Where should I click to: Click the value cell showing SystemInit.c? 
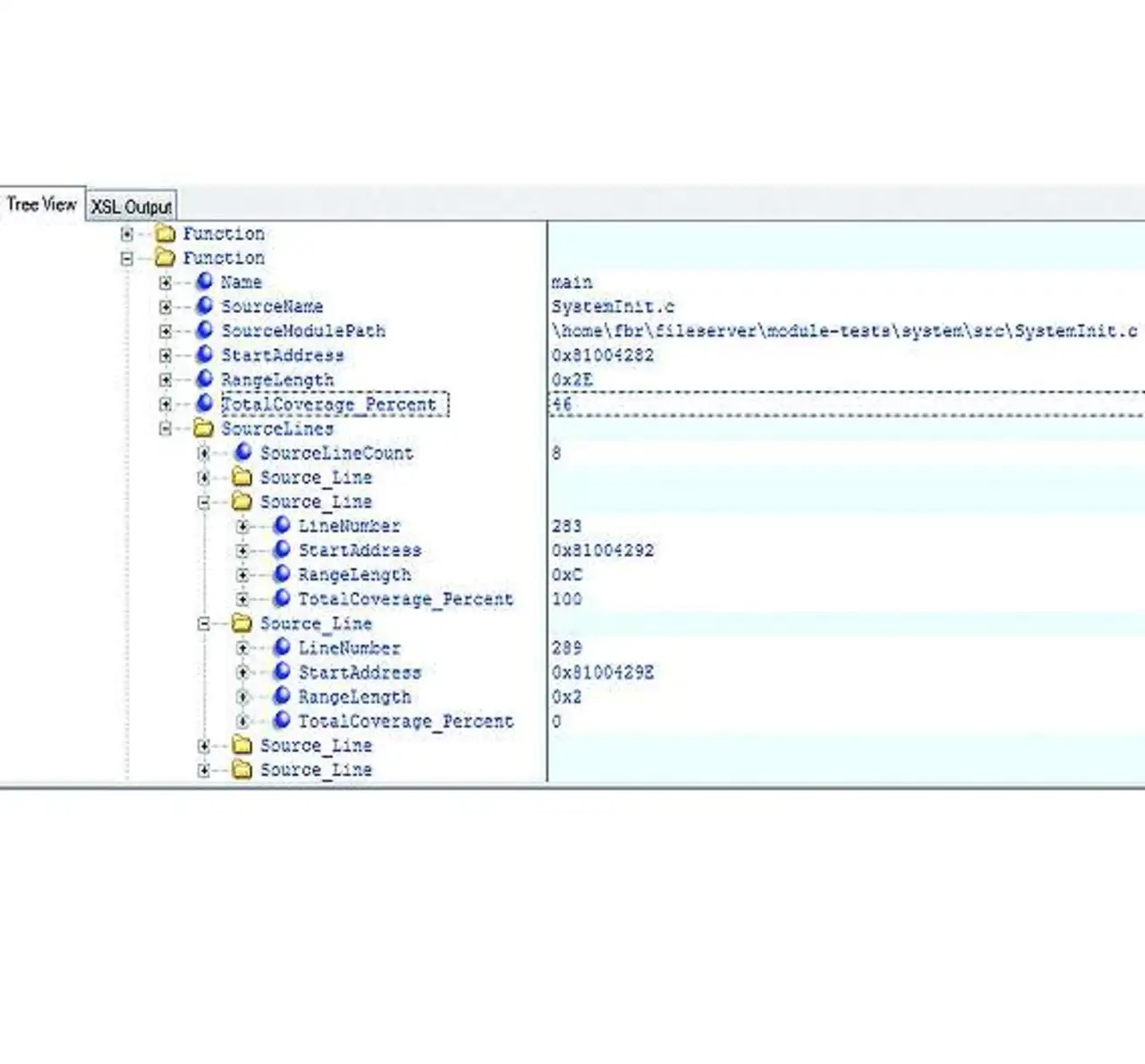pyautogui.click(x=613, y=307)
